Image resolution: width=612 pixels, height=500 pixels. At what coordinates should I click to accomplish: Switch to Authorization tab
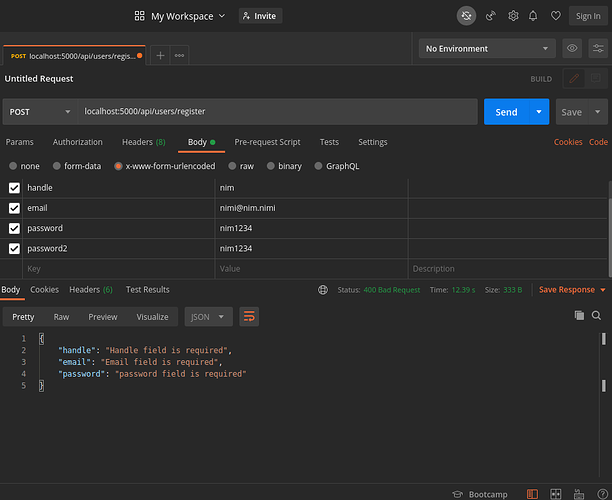78,142
